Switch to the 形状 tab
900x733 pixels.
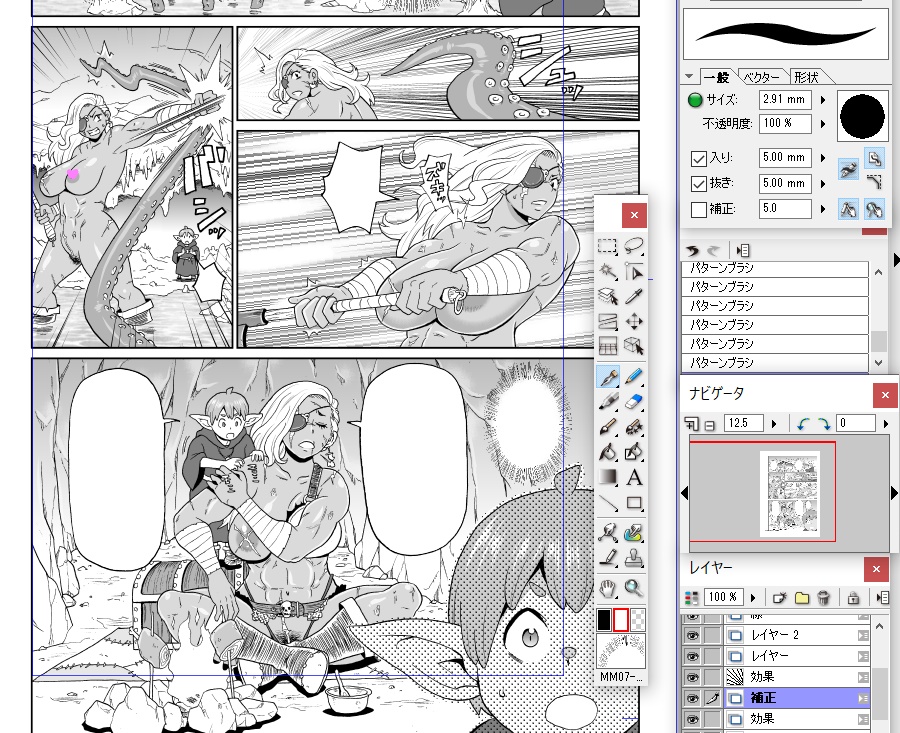(806, 77)
